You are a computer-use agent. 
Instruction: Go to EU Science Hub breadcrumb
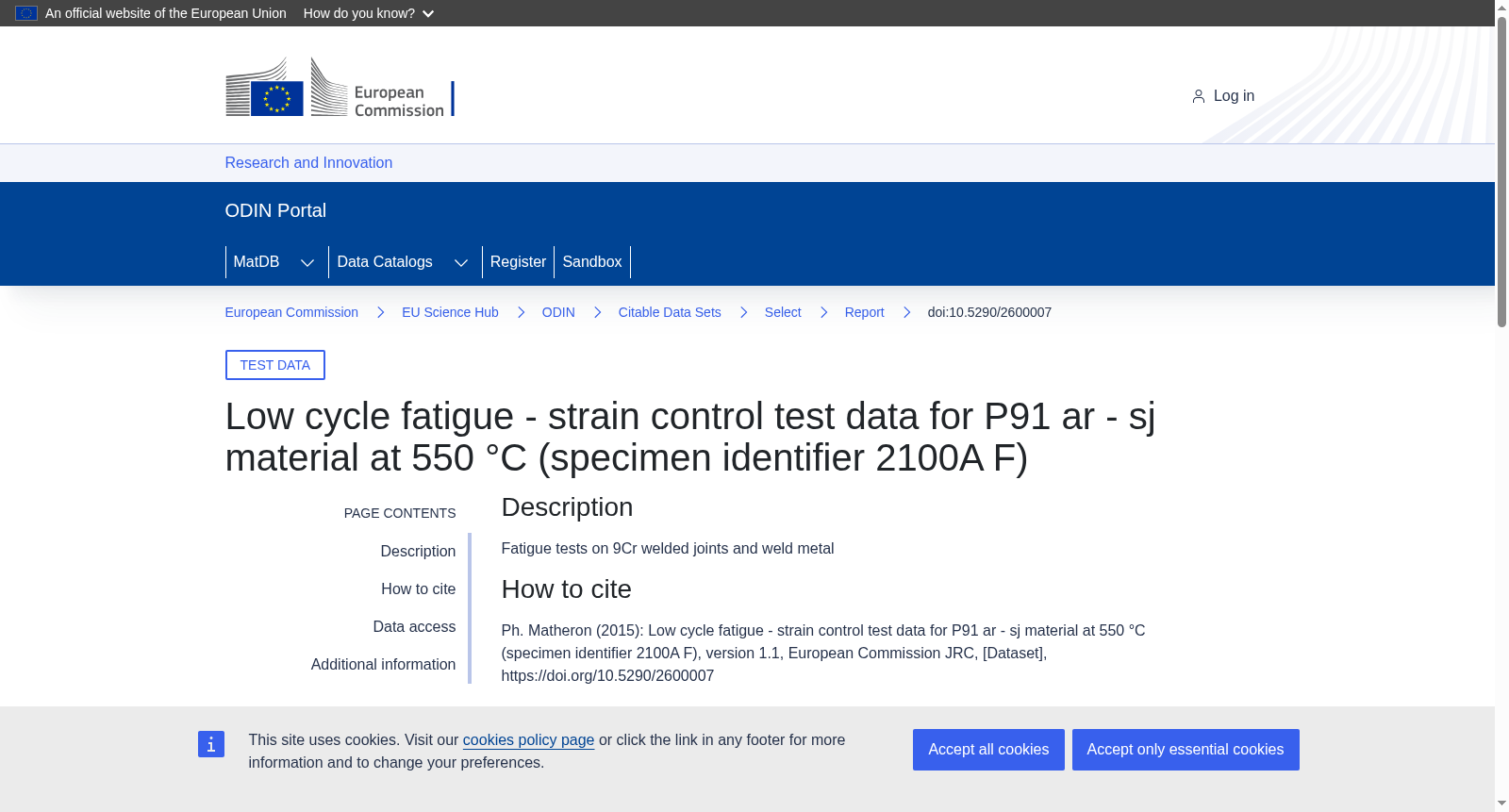[450, 312]
